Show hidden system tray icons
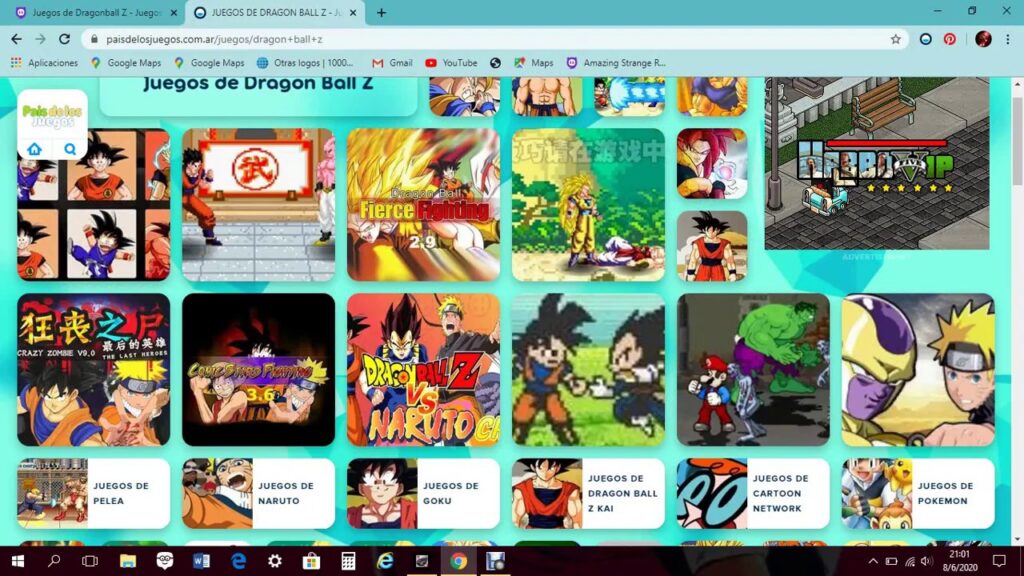This screenshot has height=576, width=1024. (x=872, y=561)
